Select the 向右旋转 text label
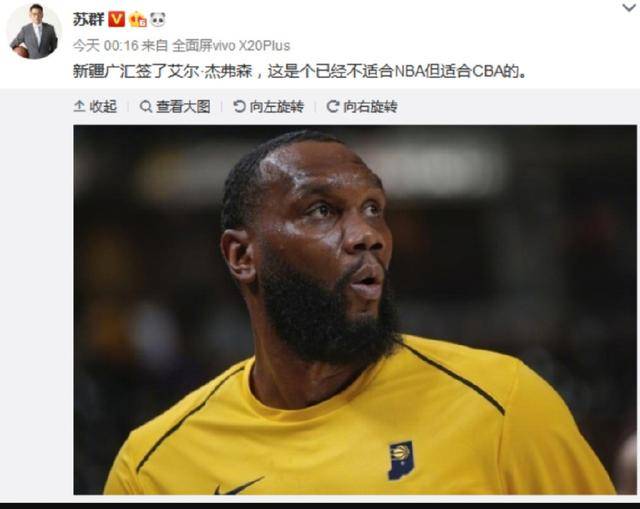Image resolution: width=640 pixels, height=509 pixels. [x=370, y=107]
